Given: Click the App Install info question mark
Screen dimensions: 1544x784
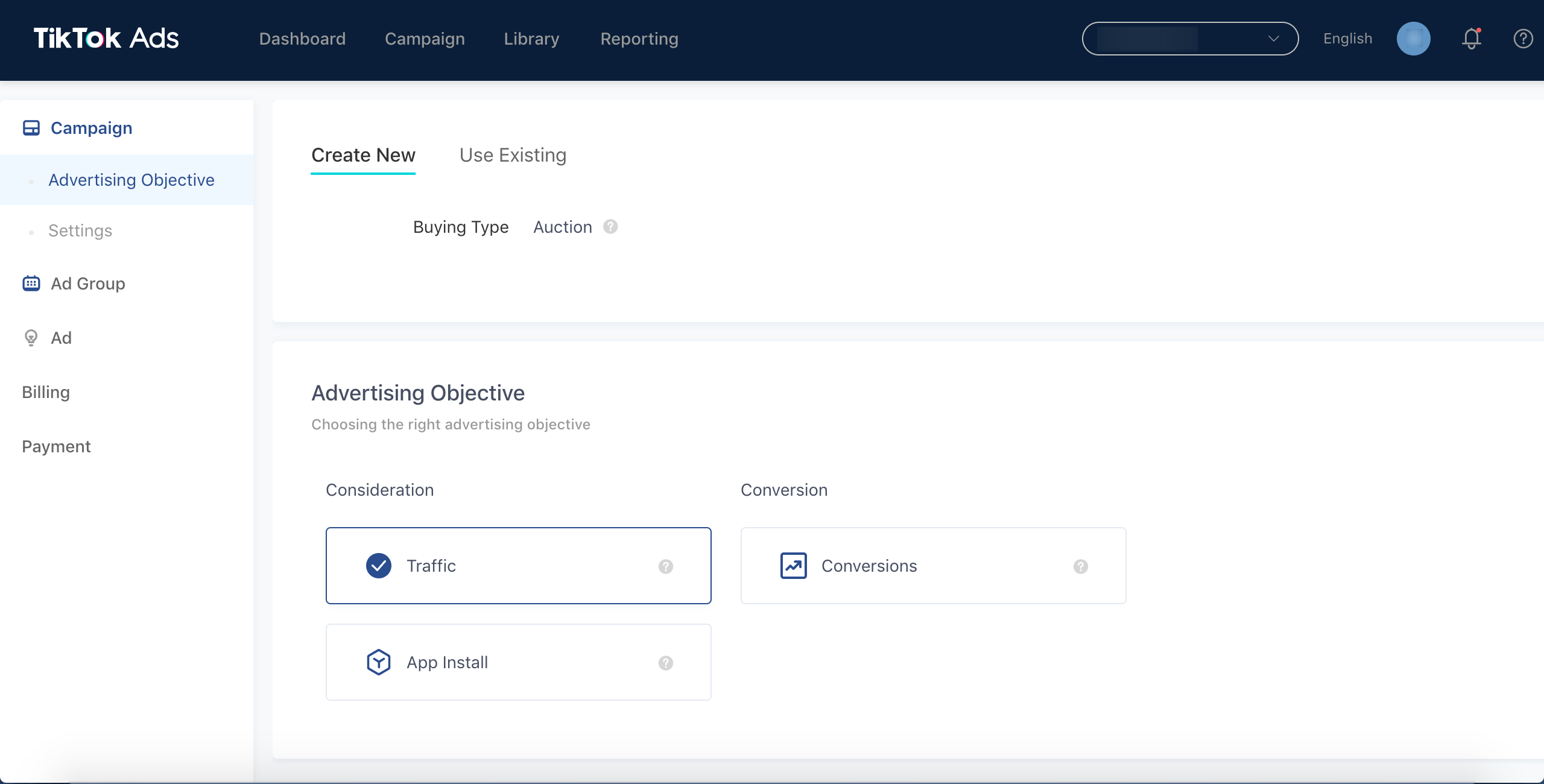Looking at the screenshot, I should click(x=665, y=661).
